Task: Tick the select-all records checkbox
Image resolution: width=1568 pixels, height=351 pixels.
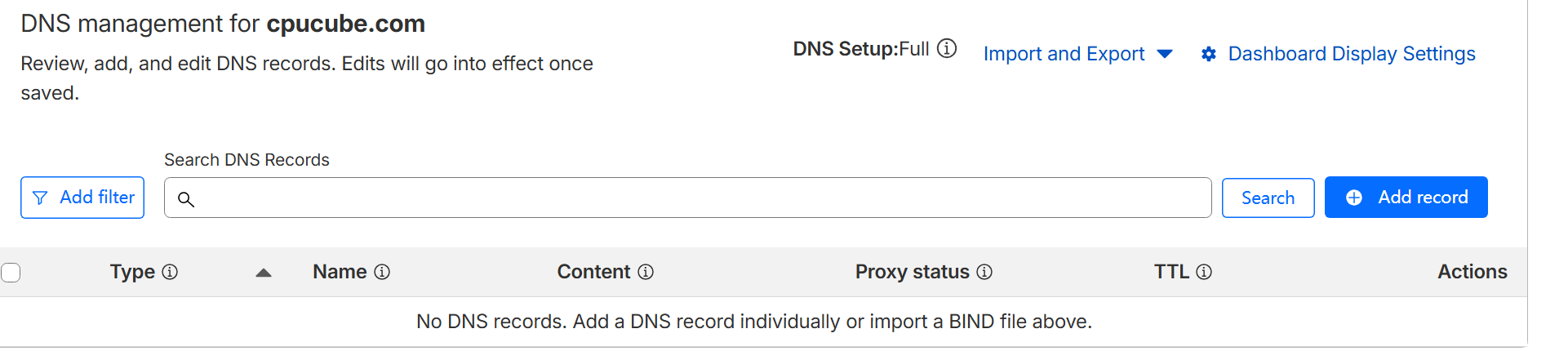Action: click(11, 272)
